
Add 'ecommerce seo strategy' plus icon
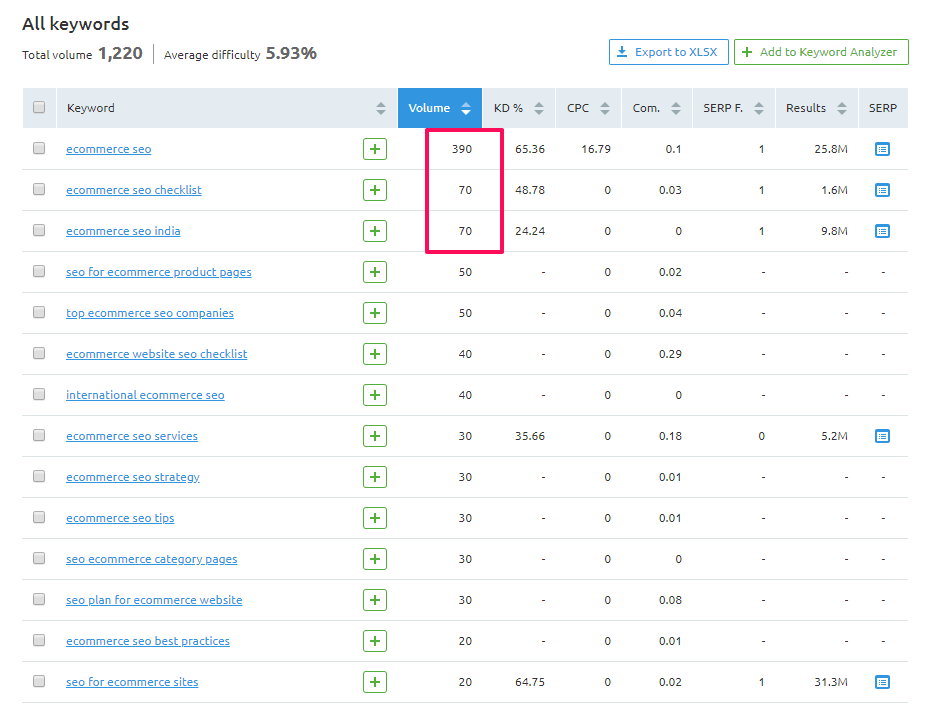coord(375,477)
